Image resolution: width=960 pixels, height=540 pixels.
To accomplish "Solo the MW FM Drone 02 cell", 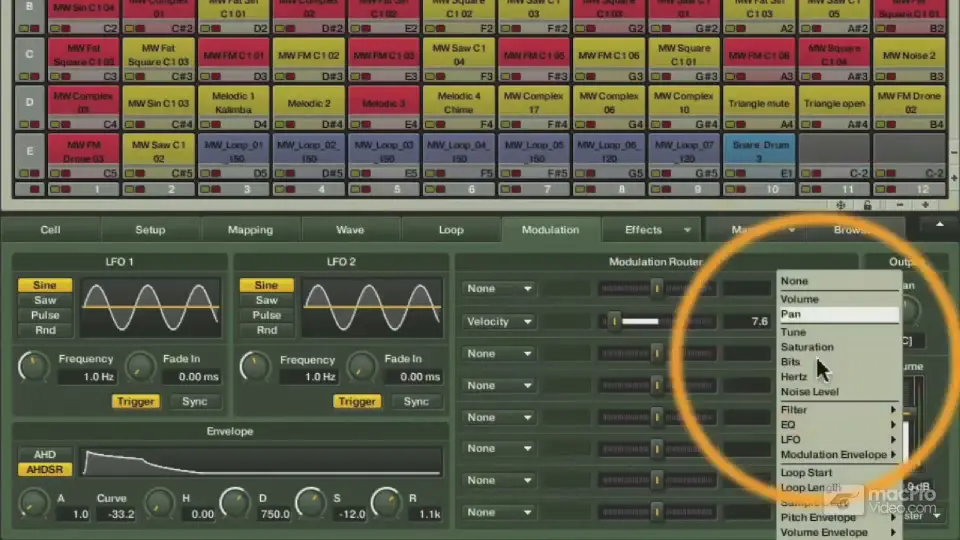I will (x=880, y=124).
